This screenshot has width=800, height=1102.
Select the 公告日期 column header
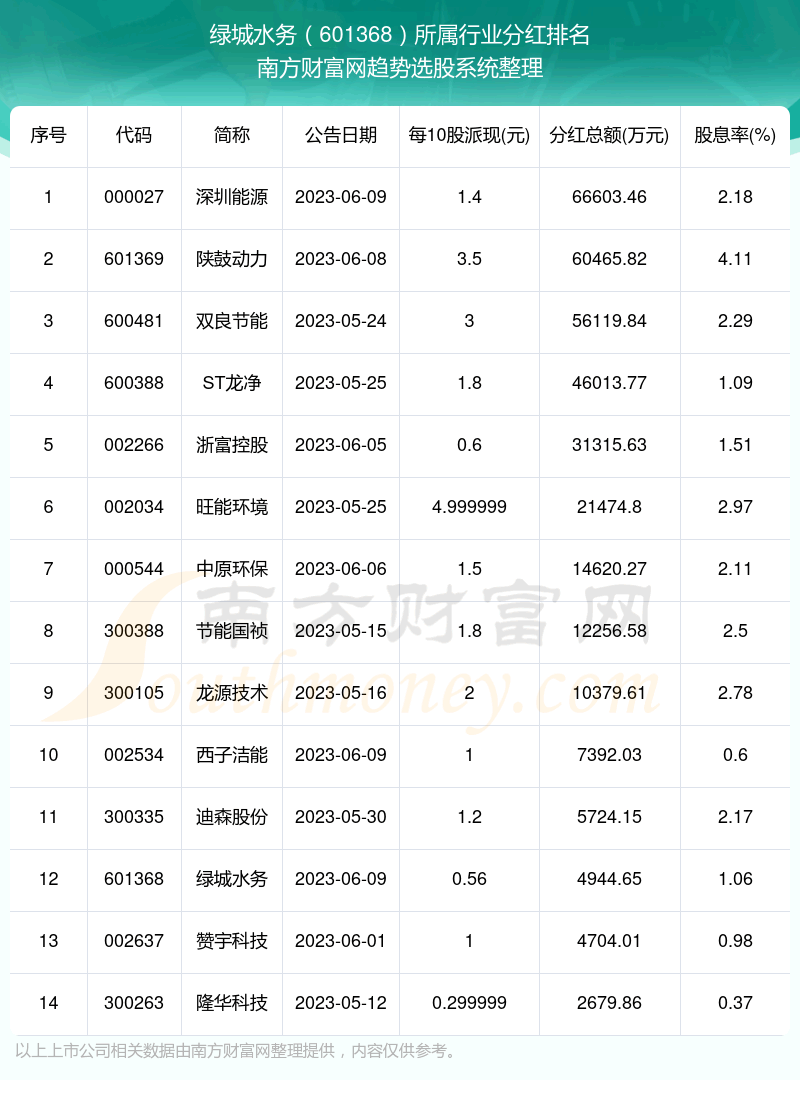341,135
